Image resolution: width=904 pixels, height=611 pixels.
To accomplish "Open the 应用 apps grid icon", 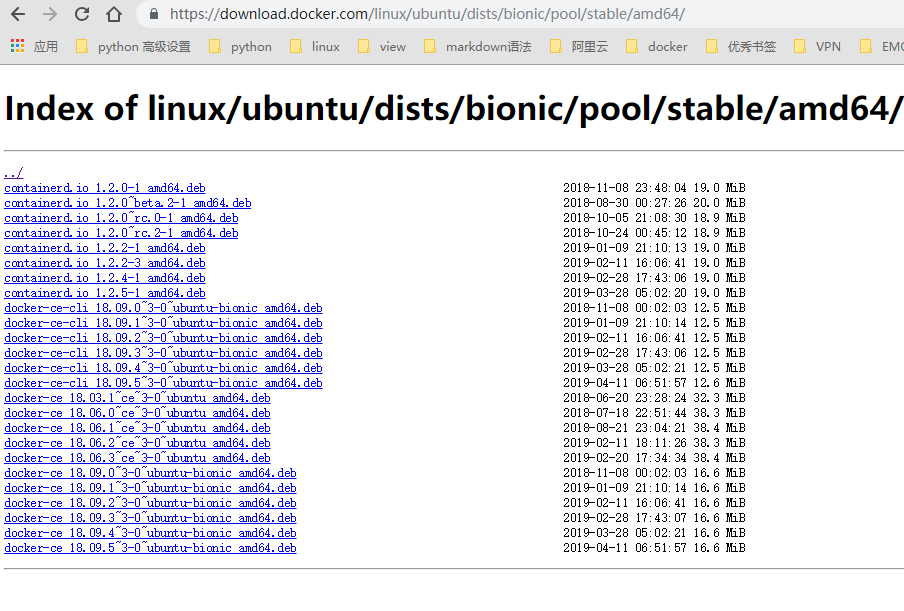I will [x=16, y=46].
